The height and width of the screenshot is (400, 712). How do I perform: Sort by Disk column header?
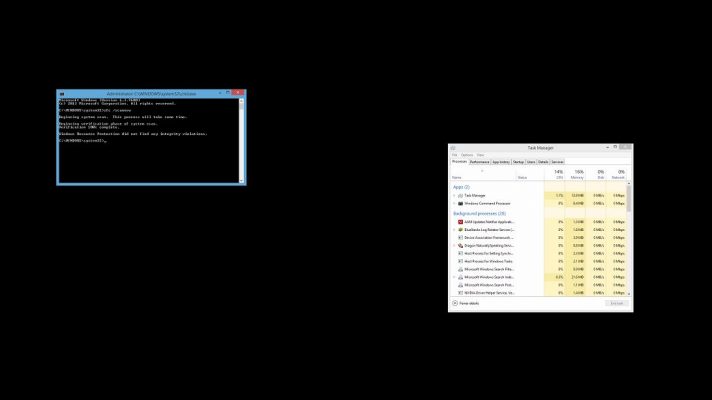[596, 174]
